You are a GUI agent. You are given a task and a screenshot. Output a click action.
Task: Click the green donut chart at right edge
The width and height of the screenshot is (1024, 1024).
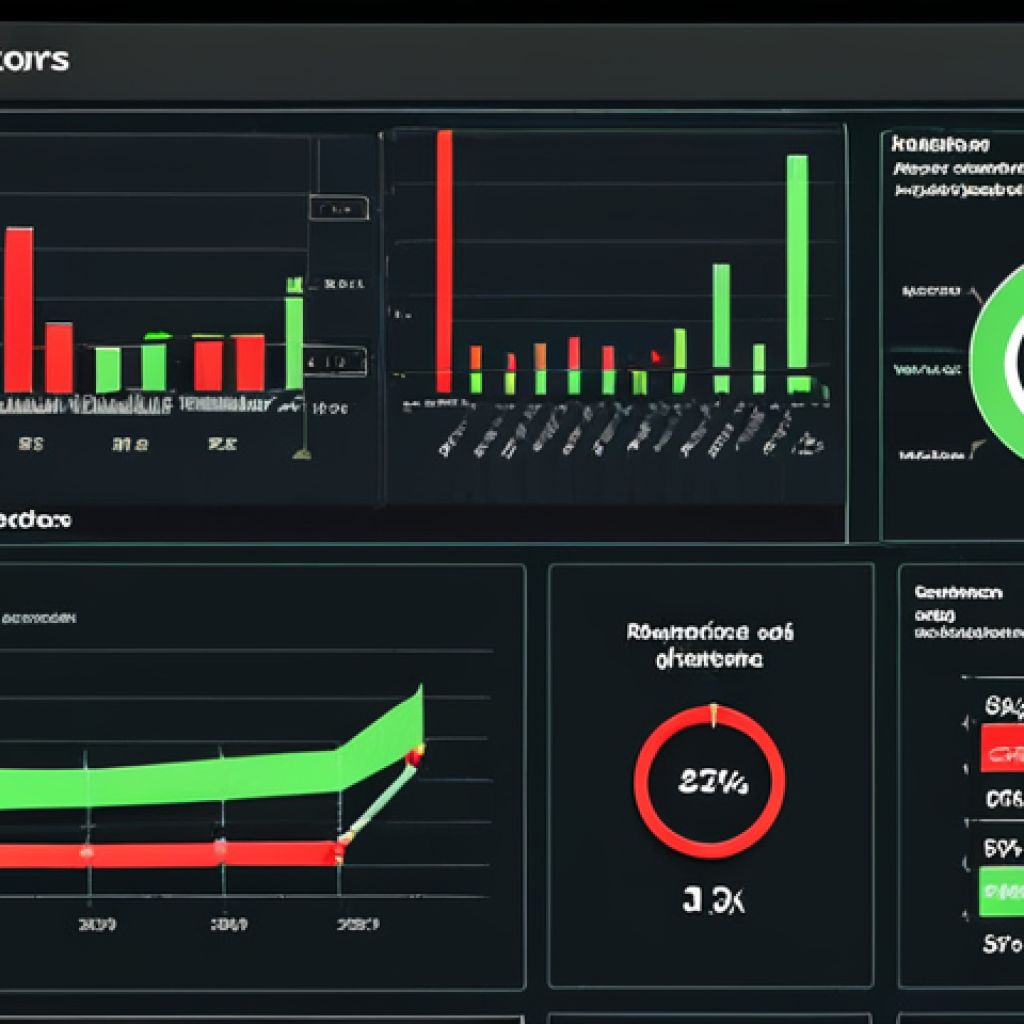pyautogui.click(x=997, y=360)
